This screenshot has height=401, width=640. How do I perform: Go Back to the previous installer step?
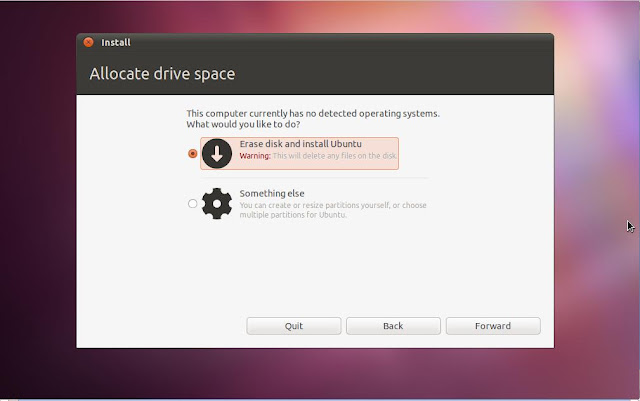(x=393, y=326)
